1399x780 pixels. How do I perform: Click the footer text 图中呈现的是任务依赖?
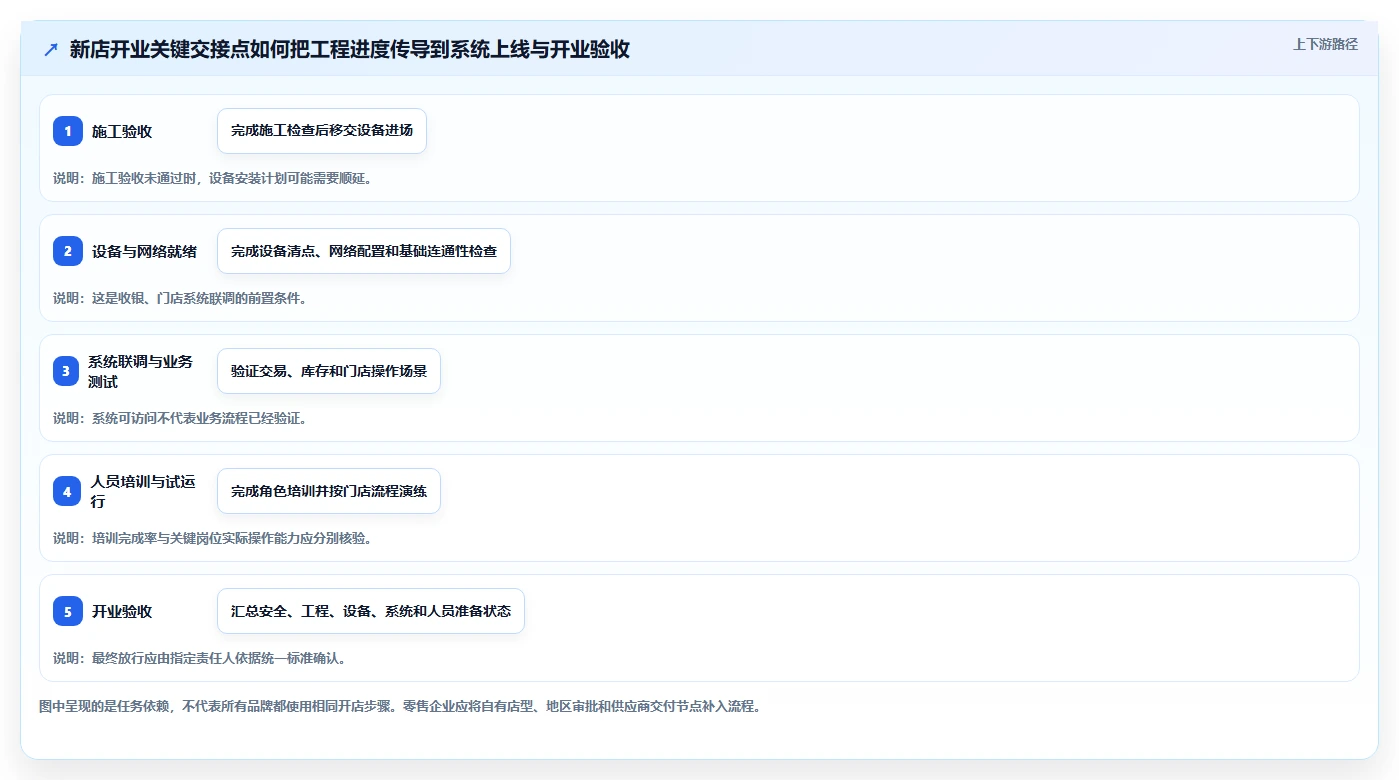click(x=103, y=706)
